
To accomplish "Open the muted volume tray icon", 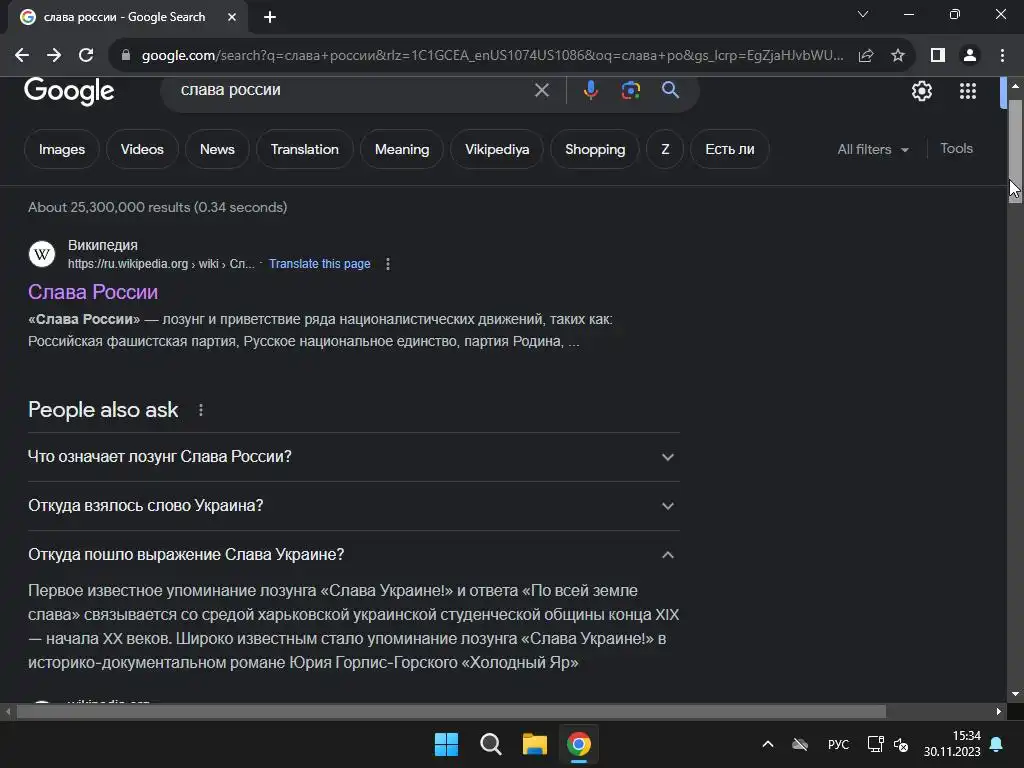I will point(901,744).
